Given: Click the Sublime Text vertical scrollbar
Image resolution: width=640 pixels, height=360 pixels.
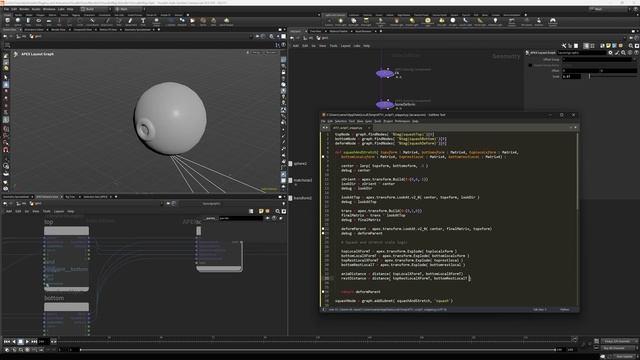Looking at the screenshot, I should pyautogui.click(x=578, y=171).
